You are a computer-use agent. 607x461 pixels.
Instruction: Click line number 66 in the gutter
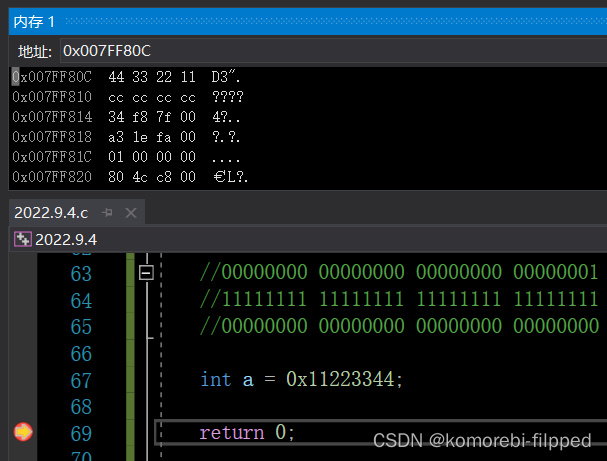[x=81, y=353]
